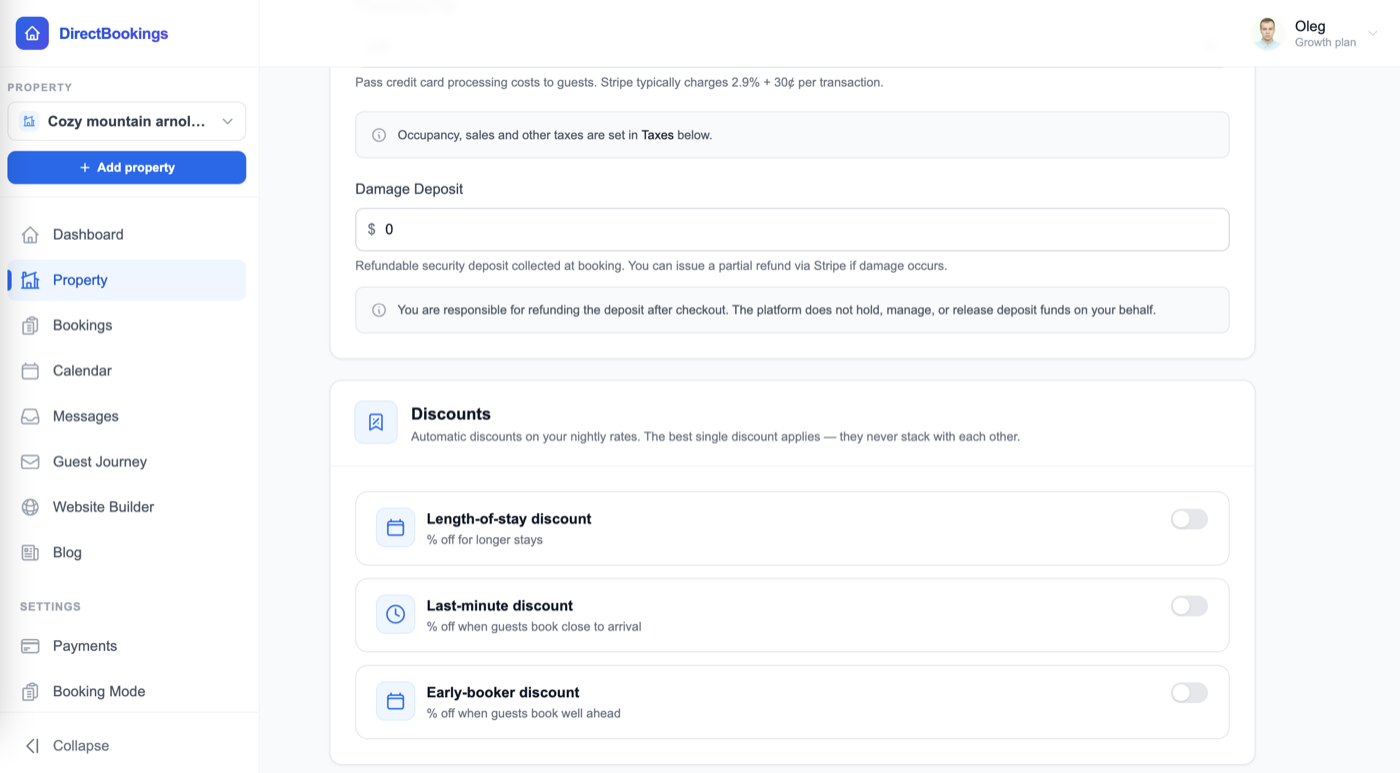1400x773 pixels.
Task: Click the DirectBookings brand name link
Action: 113,34
